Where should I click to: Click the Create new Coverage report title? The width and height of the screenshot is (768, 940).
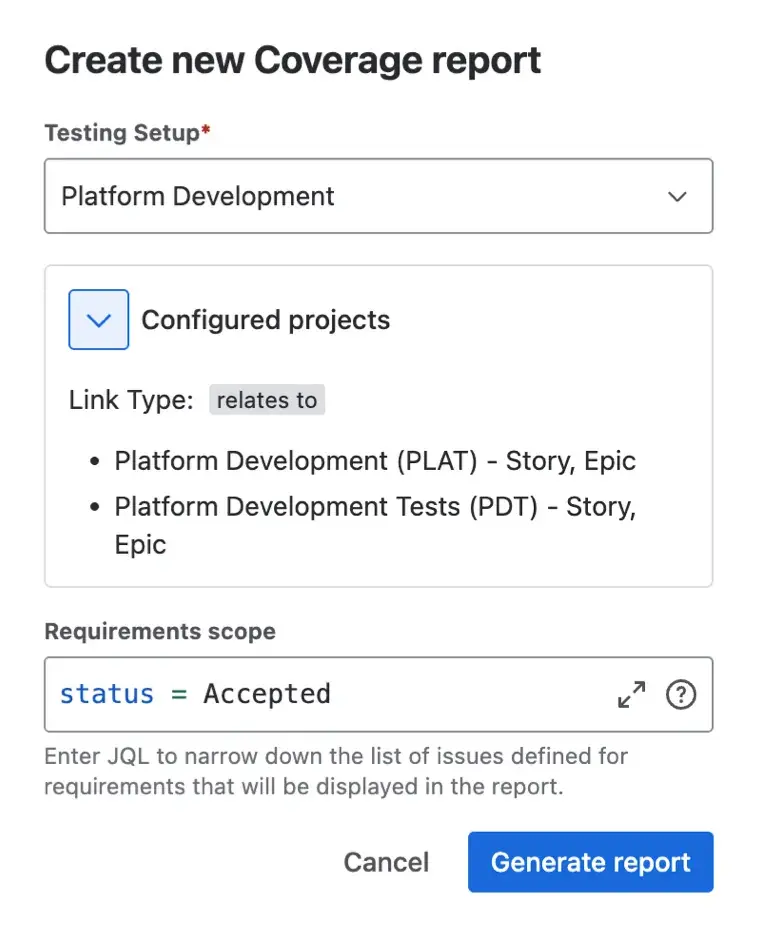pyautogui.click(x=292, y=60)
